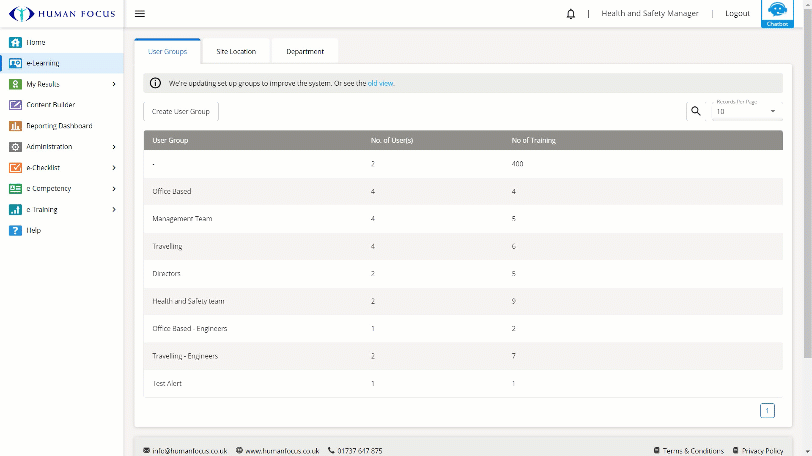Open the Records Per Page dropdown

(746, 111)
